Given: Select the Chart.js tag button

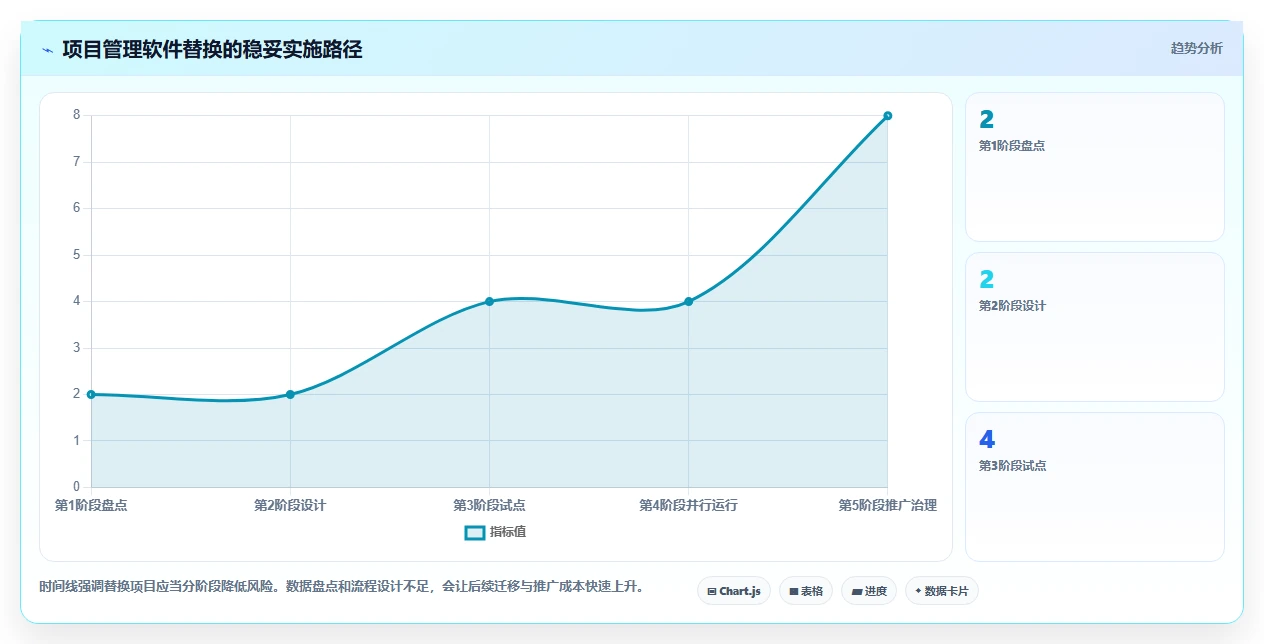Looking at the screenshot, I should [x=734, y=591].
